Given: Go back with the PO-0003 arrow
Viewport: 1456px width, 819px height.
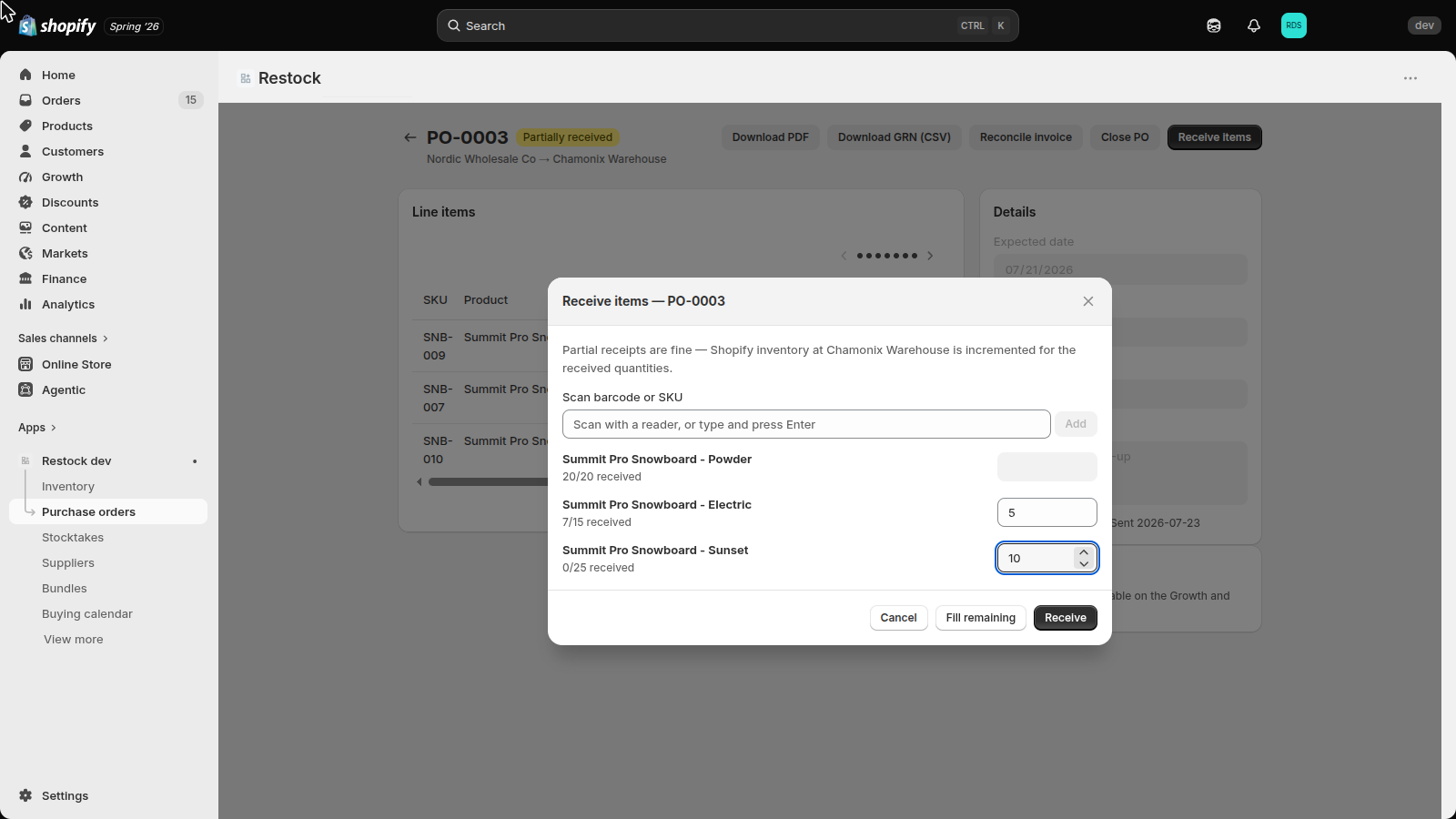Looking at the screenshot, I should coord(410,137).
